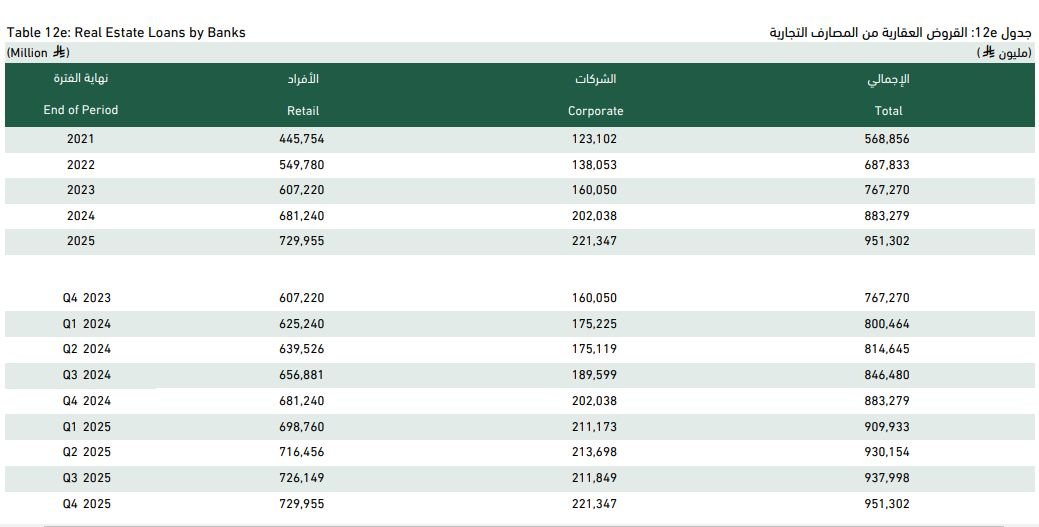Click the Arabic table title at top right
This screenshot has height=527, width=1039.
click(899, 32)
